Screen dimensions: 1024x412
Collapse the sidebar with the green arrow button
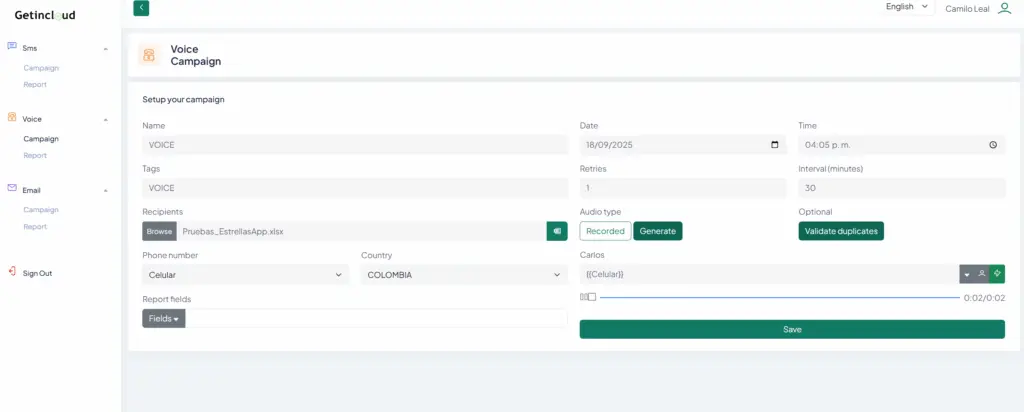click(x=141, y=8)
